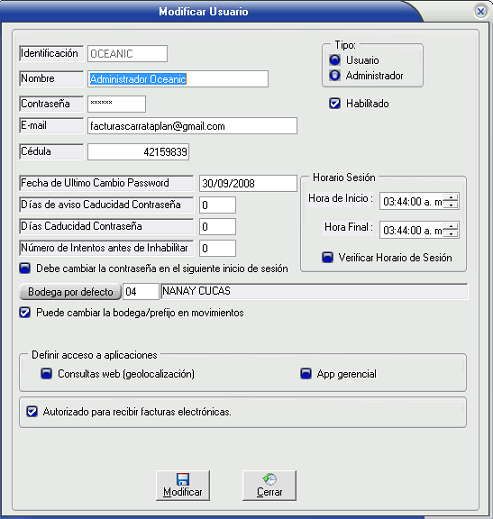493x519 pixels.
Task: Enable Verificar Horario de Sesión
Action: pyautogui.click(x=328, y=257)
